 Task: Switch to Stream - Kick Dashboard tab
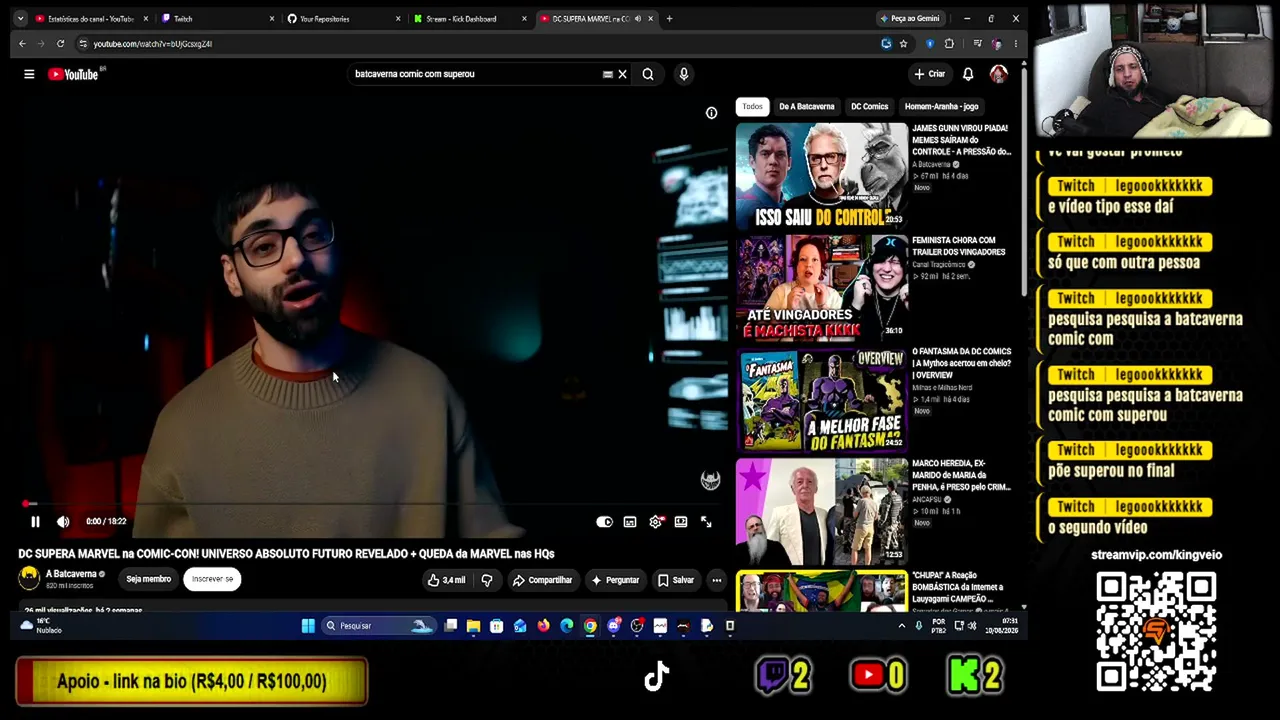click(469, 19)
